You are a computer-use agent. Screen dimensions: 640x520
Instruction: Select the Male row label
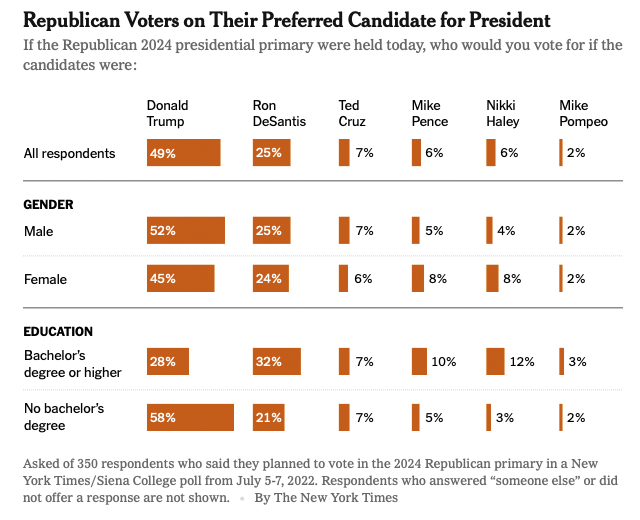click(x=38, y=231)
